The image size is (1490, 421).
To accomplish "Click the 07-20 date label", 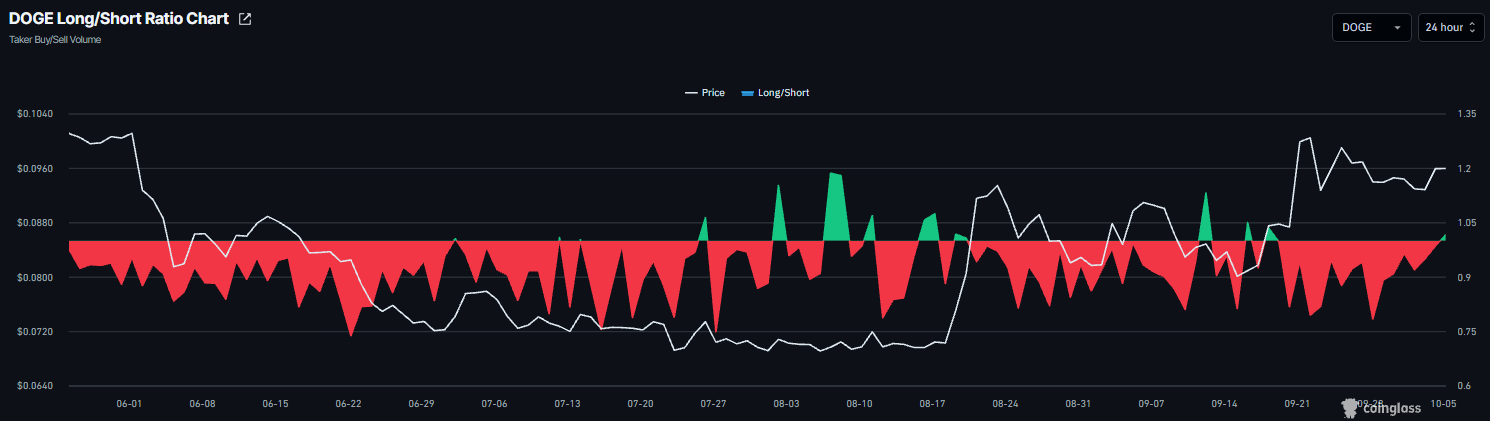I will coord(640,404).
